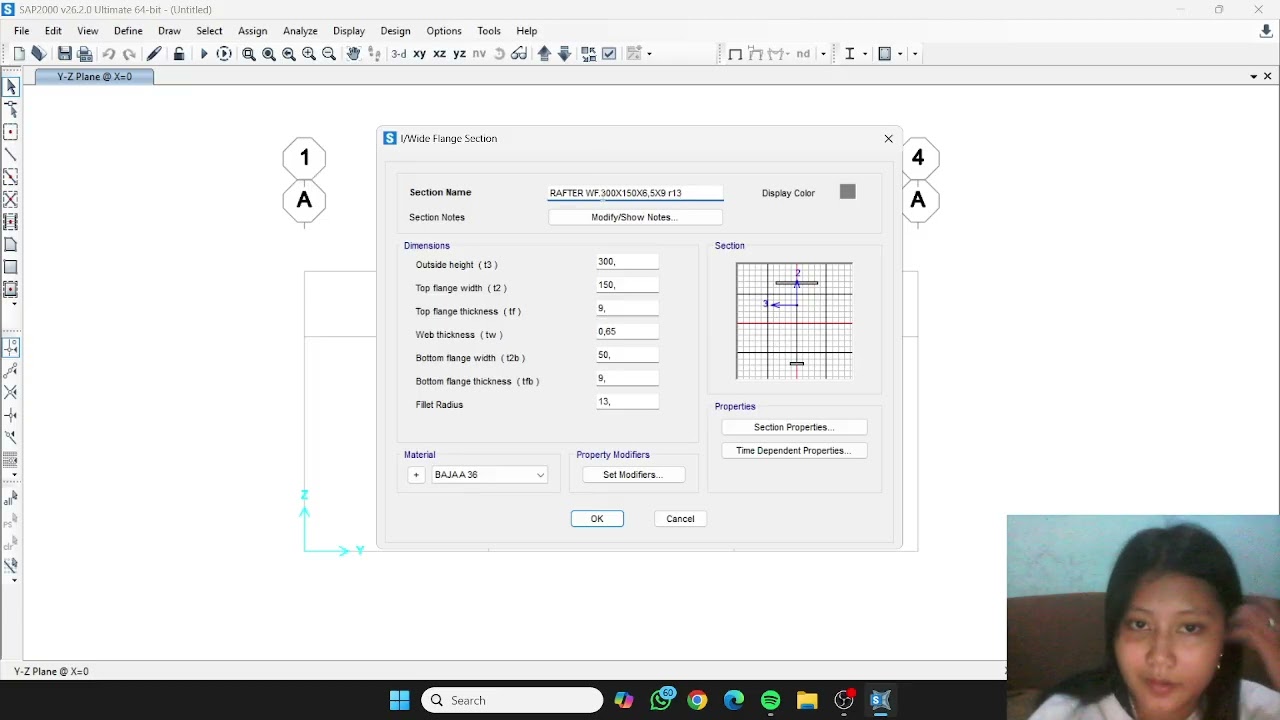The image size is (1280, 720).
Task: Open the Design menu
Action: [395, 31]
